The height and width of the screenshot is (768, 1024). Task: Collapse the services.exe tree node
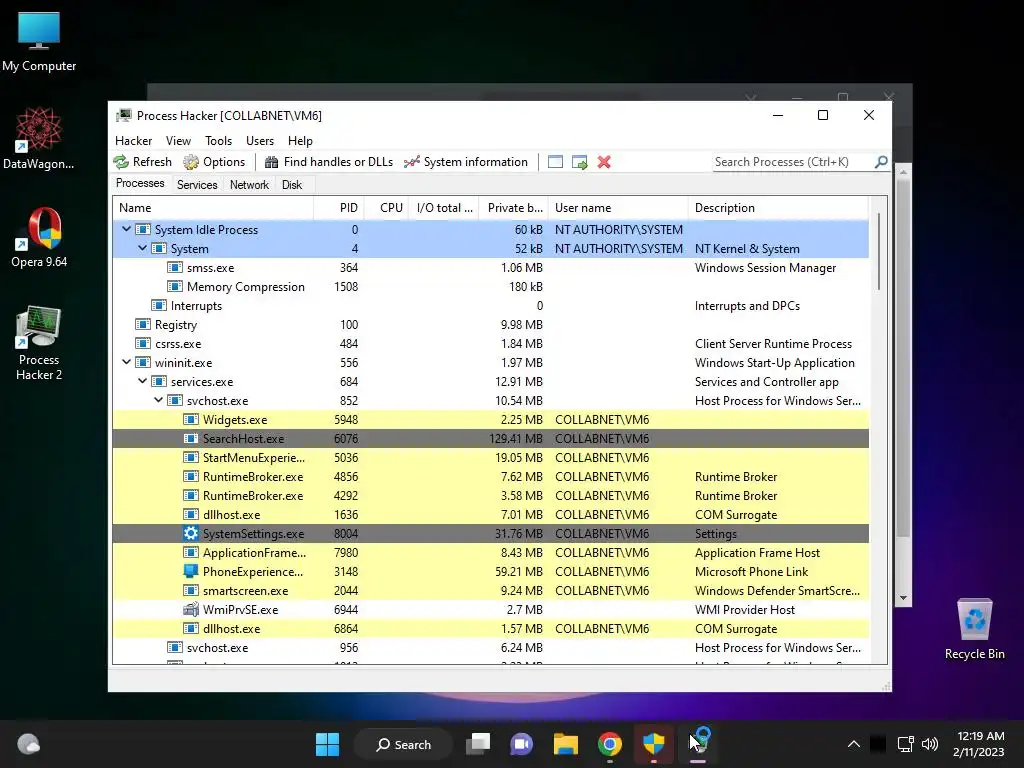pos(142,381)
